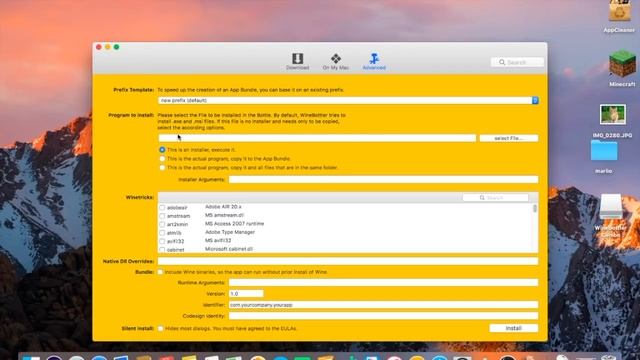Click the toolbar Search field
Image resolution: width=640 pixels, height=360 pixels.
tap(517, 62)
